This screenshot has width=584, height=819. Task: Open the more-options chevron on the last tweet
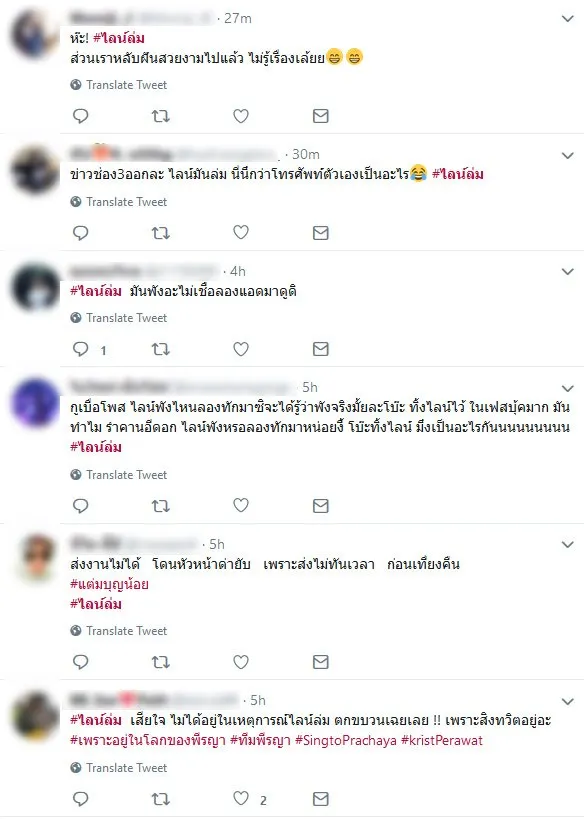(568, 701)
